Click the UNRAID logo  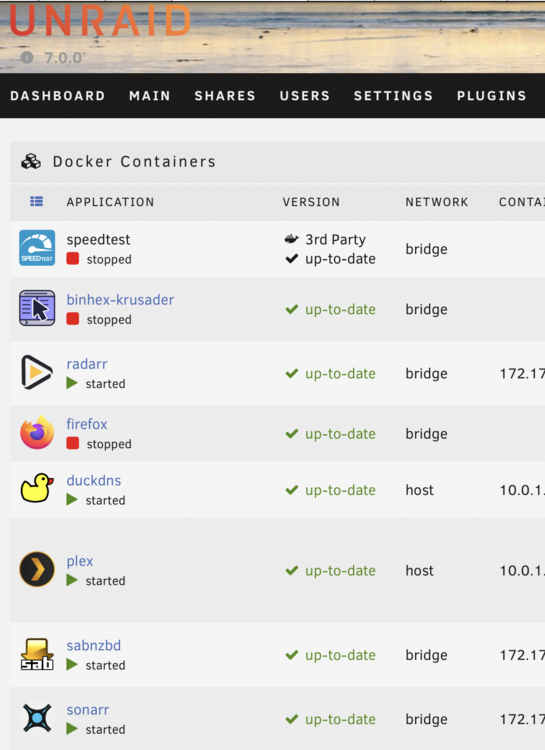(100, 20)
